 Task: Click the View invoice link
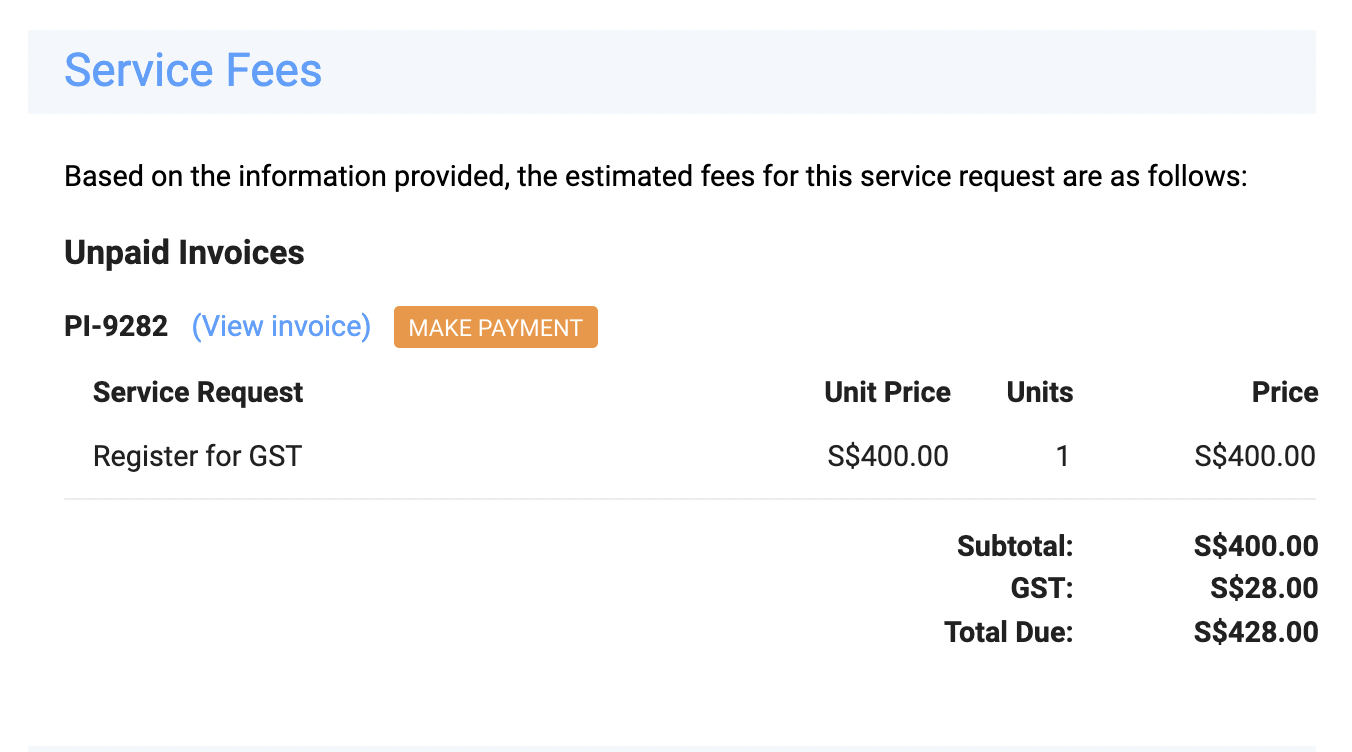281,327
